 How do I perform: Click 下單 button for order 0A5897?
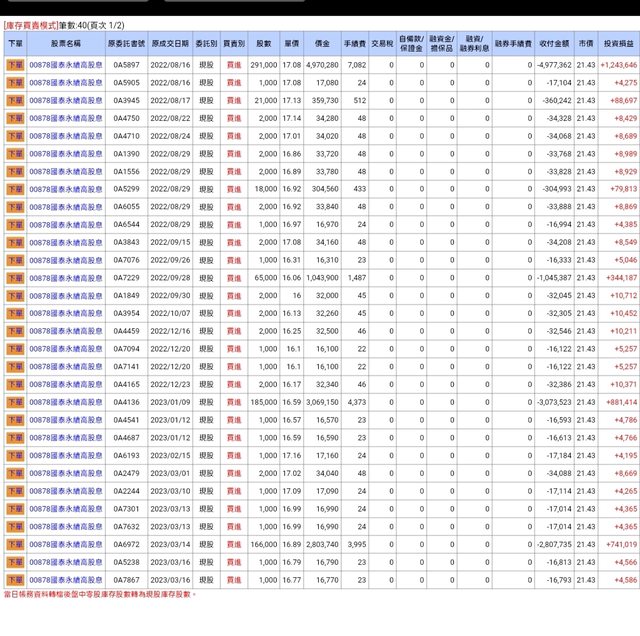[x=15, y=64]
